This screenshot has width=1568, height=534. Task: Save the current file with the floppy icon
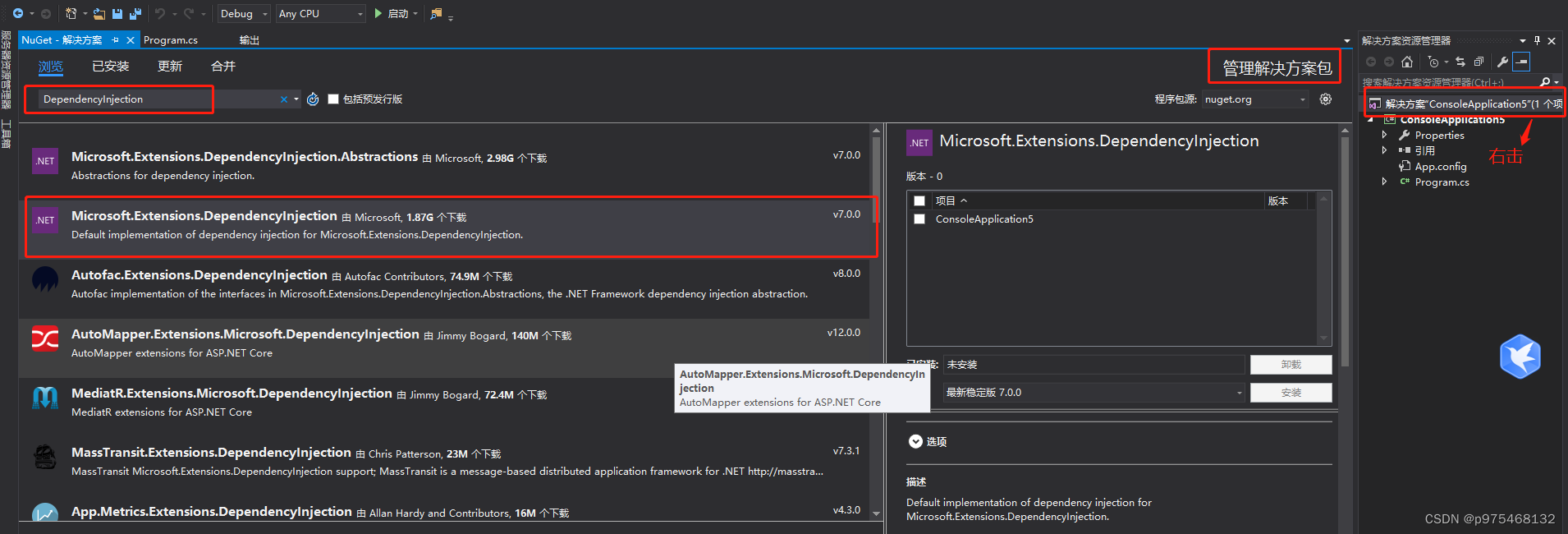pos(117,13)
